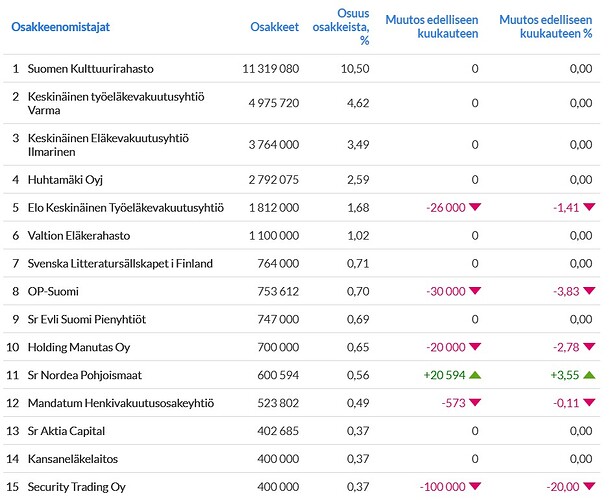Select Valtion Eläkerahasto shareholder name

coord(79,236)
